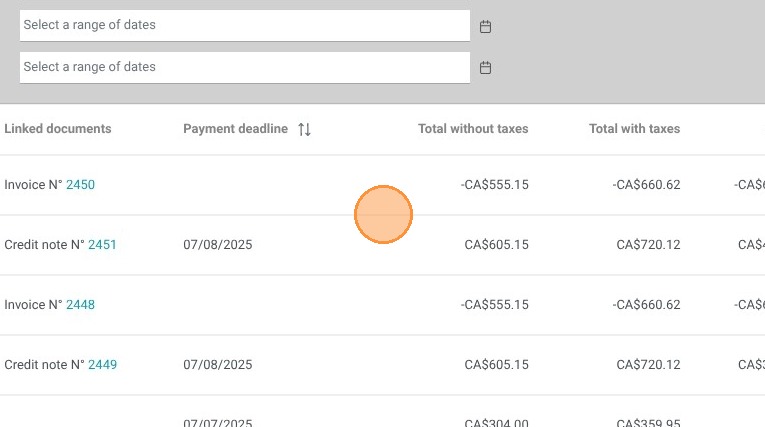Click the 'Total without taxes' column header
Image resolution: width=765 pixels, height=427 pixels.
pos(473,128)
